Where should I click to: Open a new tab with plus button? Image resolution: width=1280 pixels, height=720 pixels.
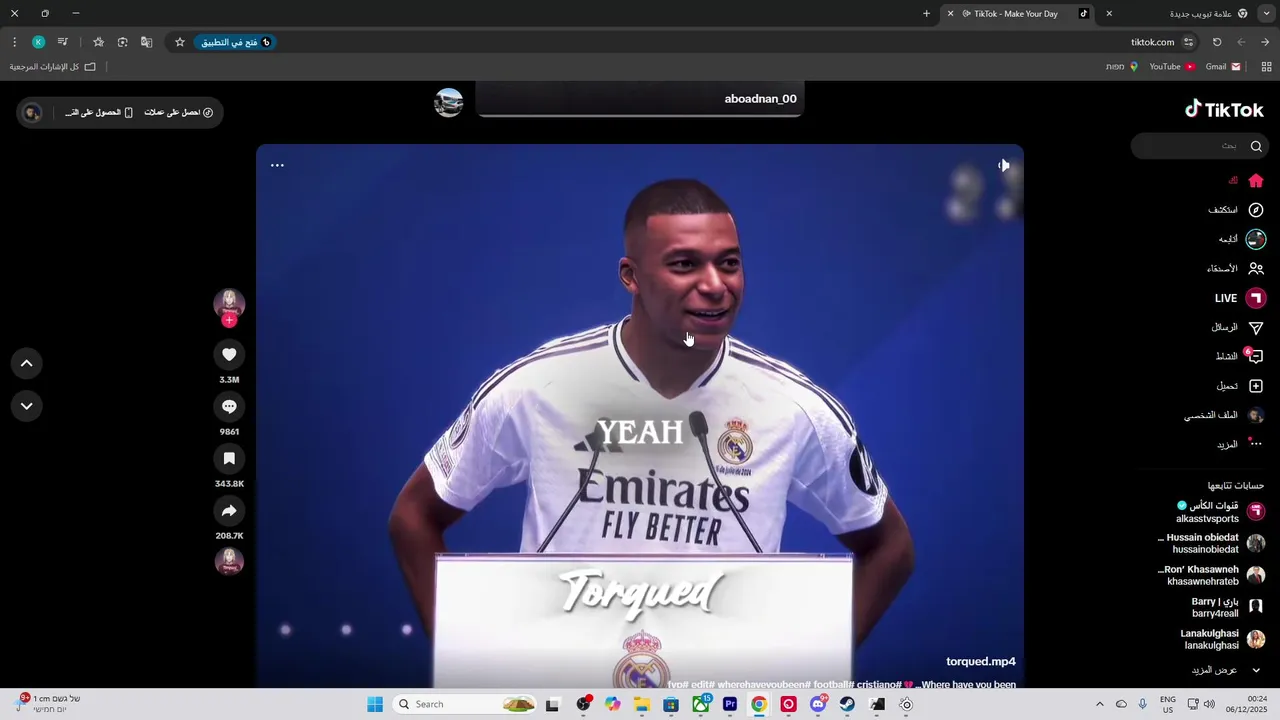point(926,14)
